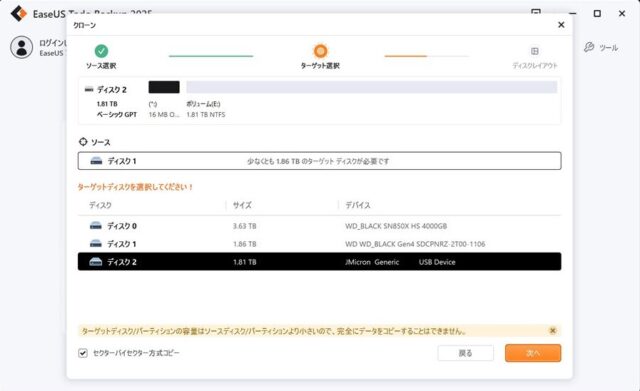Select Disk 1 WD_BLACK Gen4 row

(319, 244)
